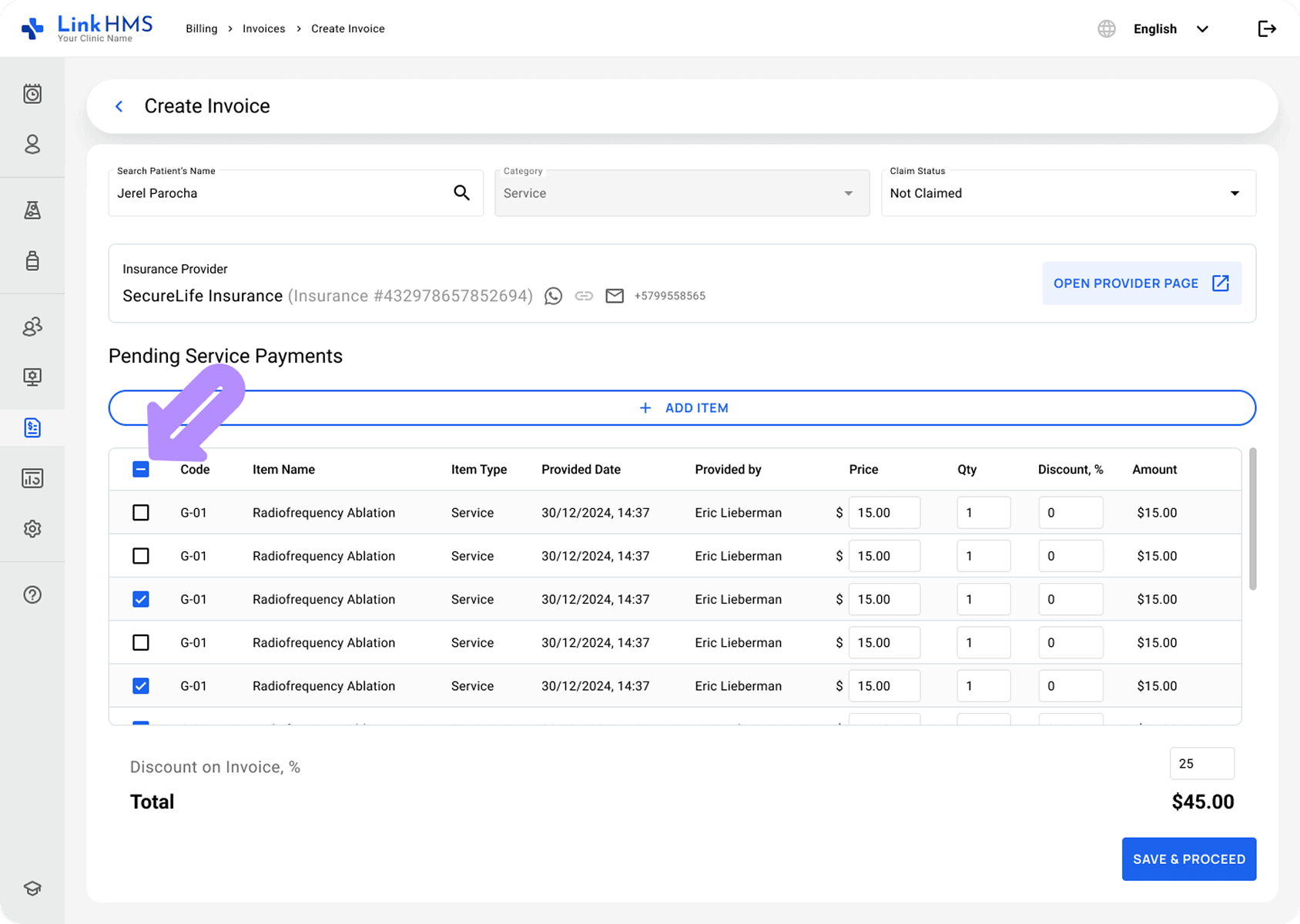The height and width of the screenshot is (924, 1300).
Task: Contact insurance provider via WhatsApp icon
Action: point(553,296)
